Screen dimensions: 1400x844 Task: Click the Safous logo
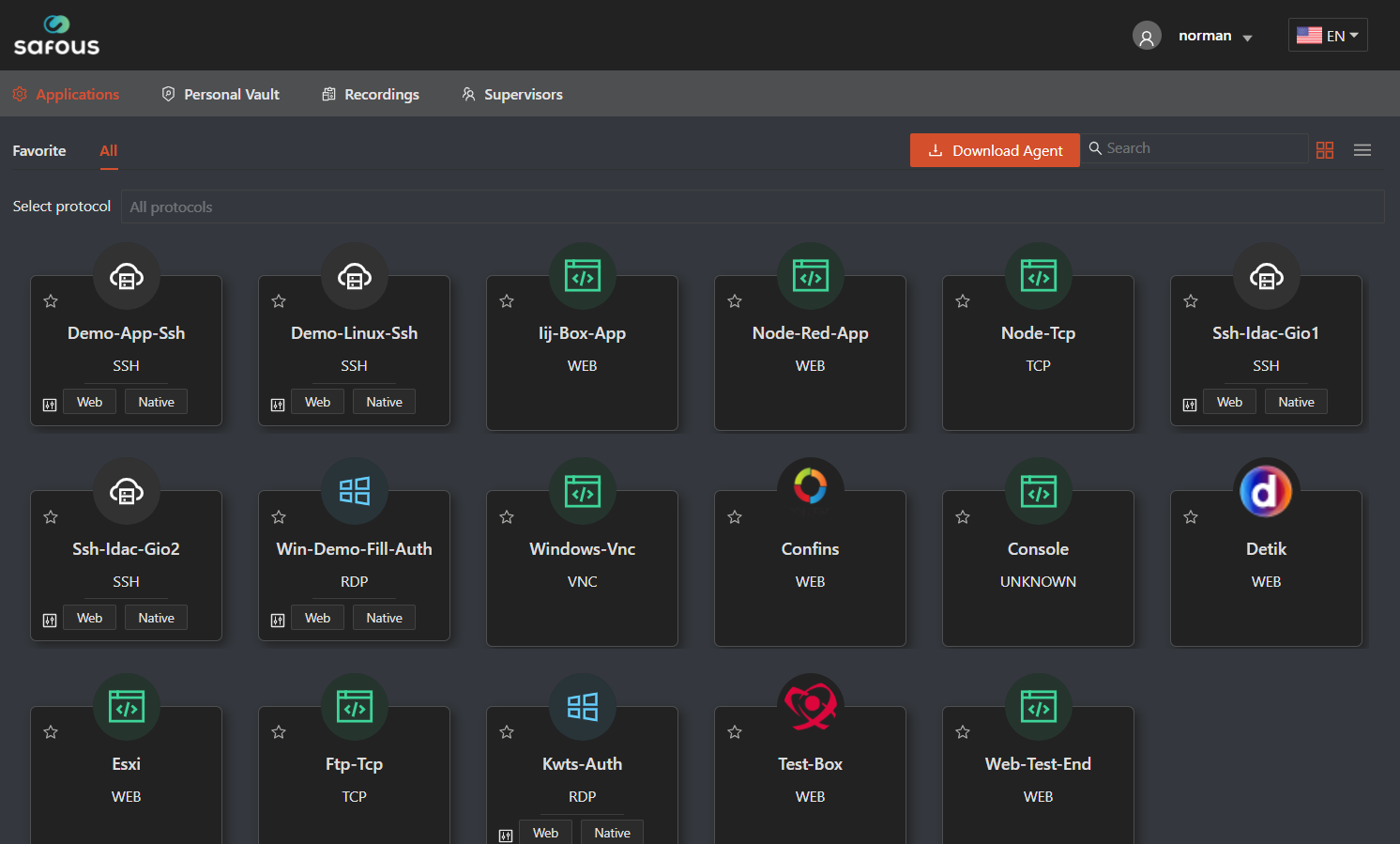pyautogui.click(x=56, y=36)
